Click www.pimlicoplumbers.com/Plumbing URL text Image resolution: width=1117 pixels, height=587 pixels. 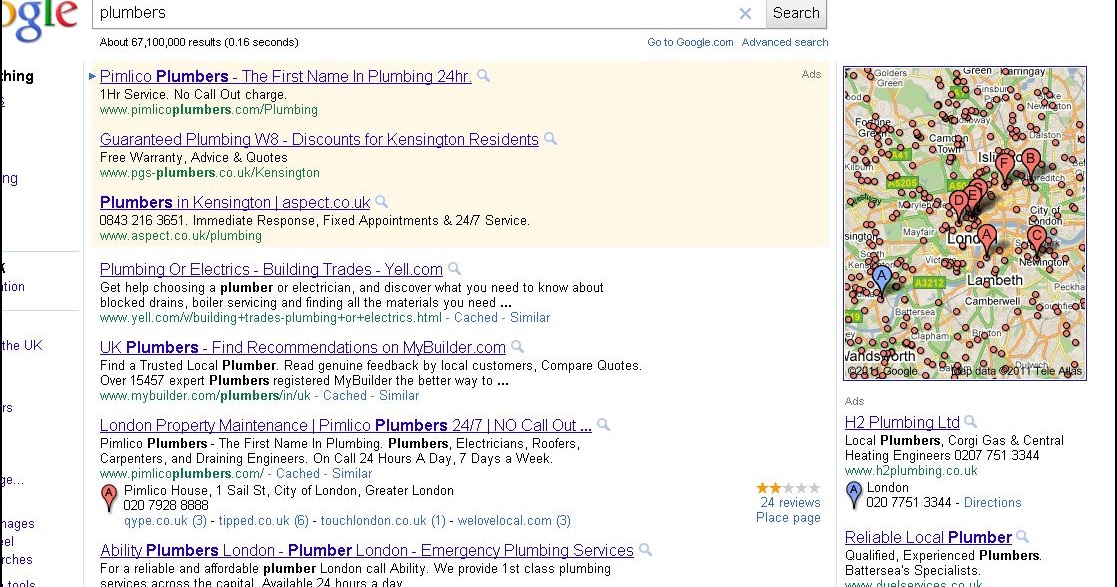pyautogui.click(x=209, y=110)
